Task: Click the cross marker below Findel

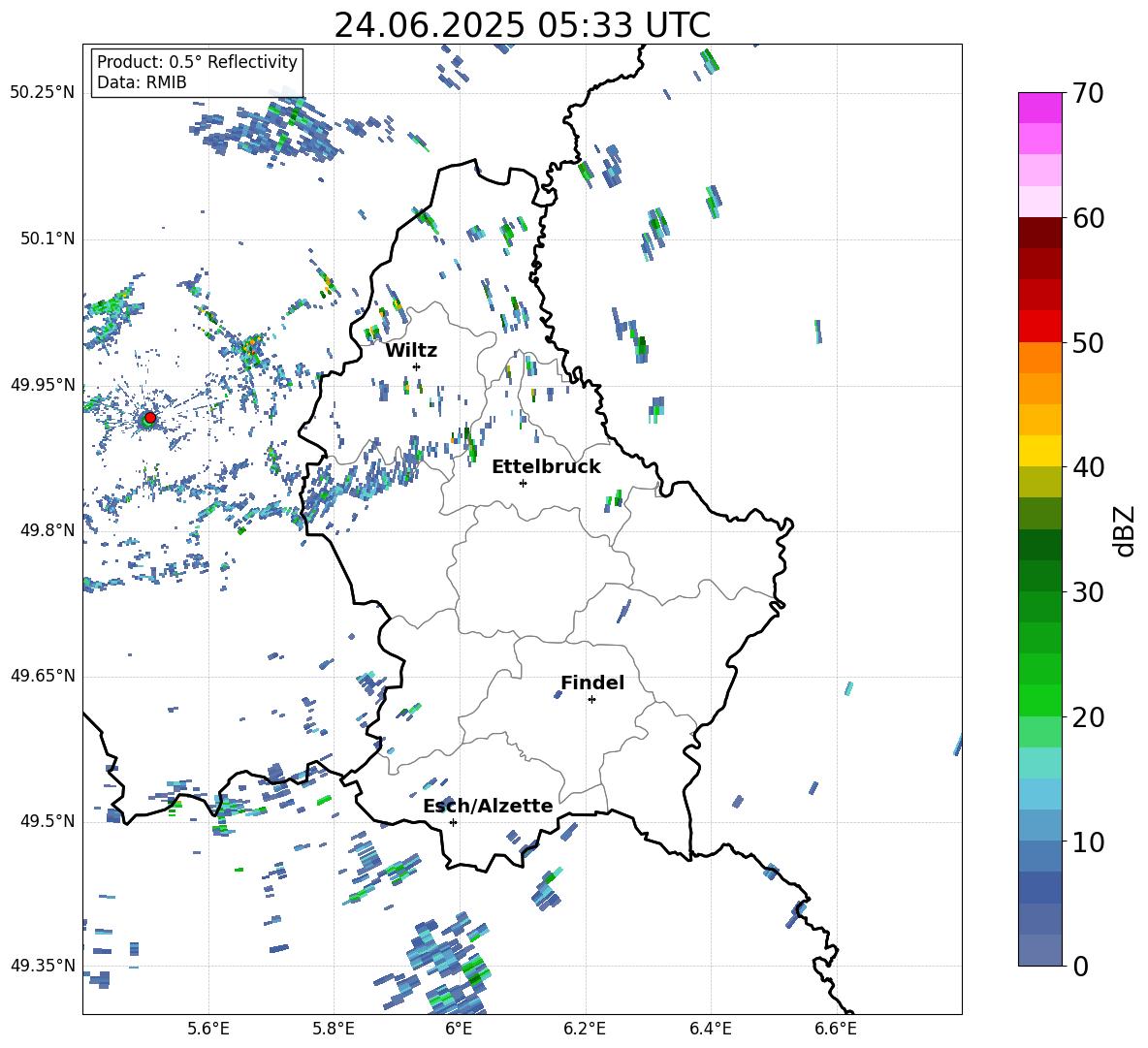Action: coord(591,700)
